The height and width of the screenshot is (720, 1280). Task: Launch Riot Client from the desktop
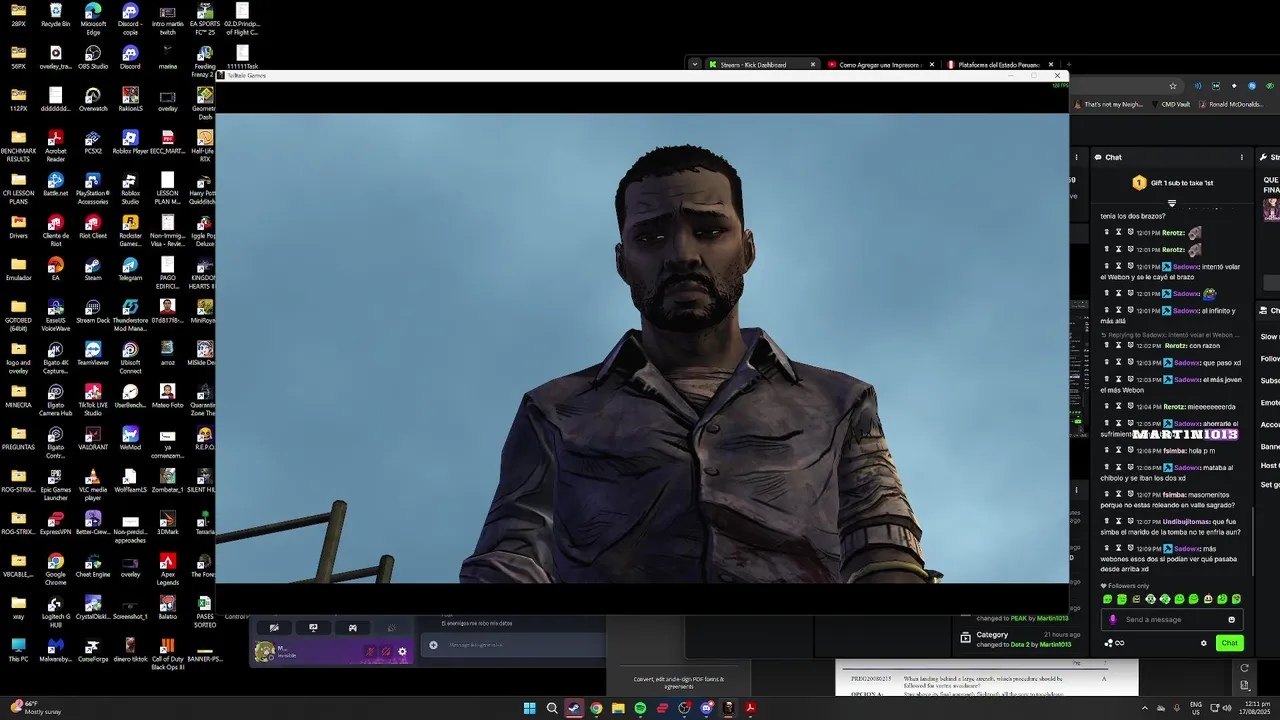(x=93, y=226)
